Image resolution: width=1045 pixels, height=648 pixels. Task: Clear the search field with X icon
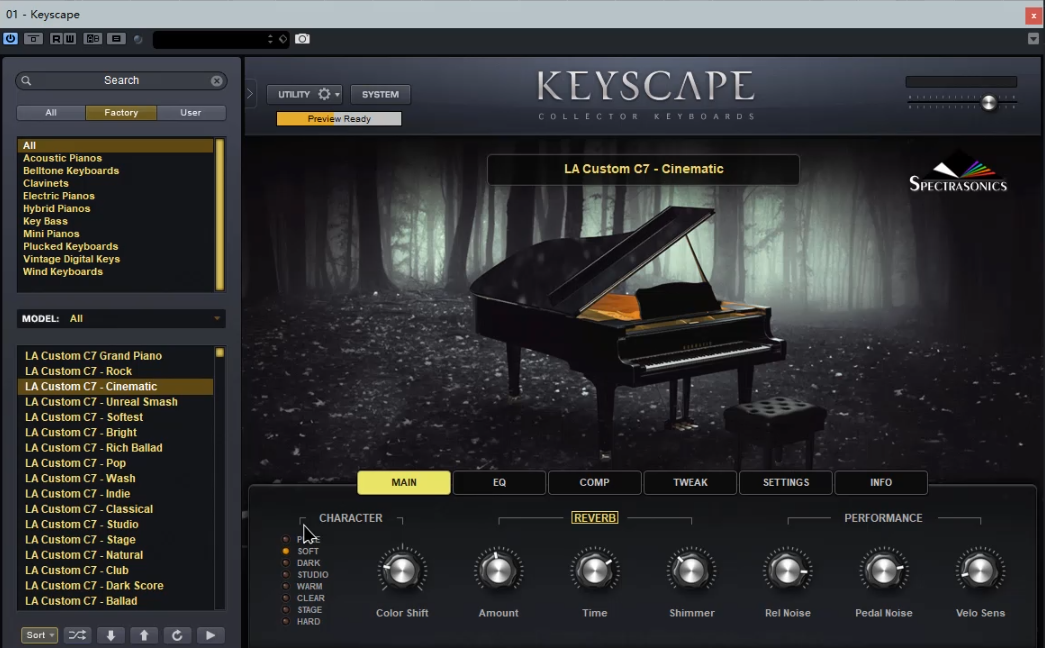tap(216, 81)
